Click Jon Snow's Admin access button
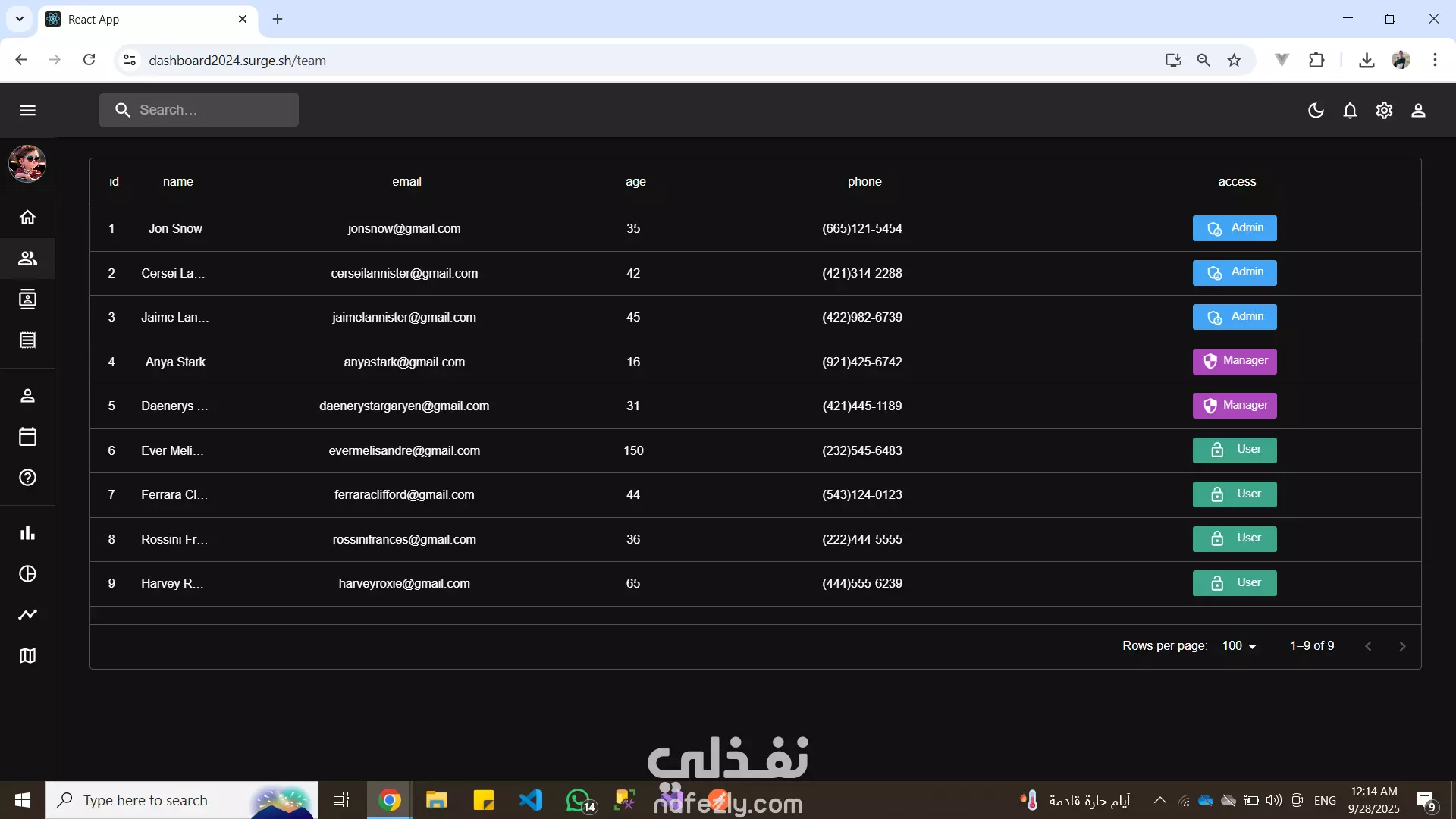1456x819 pixels. point(1235,228)
